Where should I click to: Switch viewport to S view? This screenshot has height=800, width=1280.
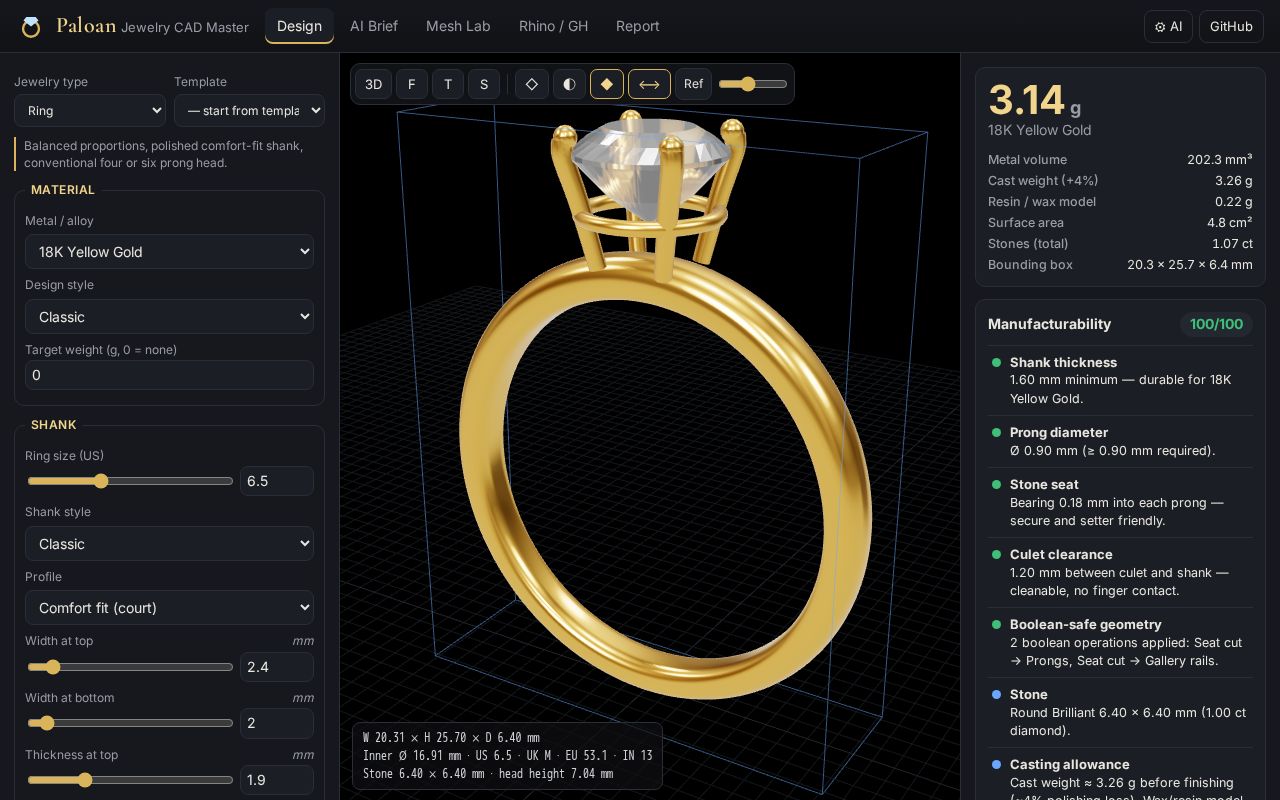pos(484,84)
